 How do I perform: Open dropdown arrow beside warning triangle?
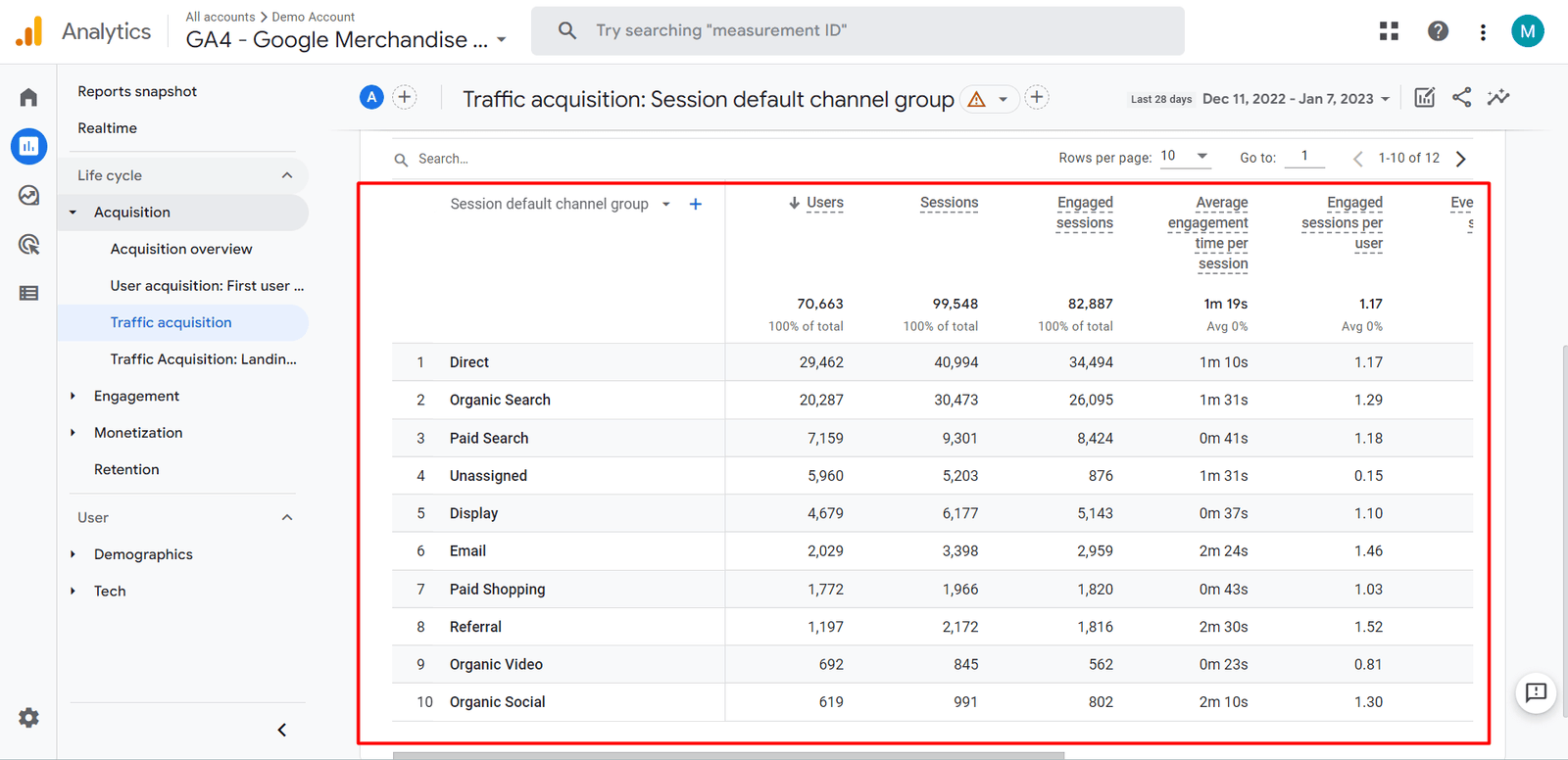[1003, 100]
